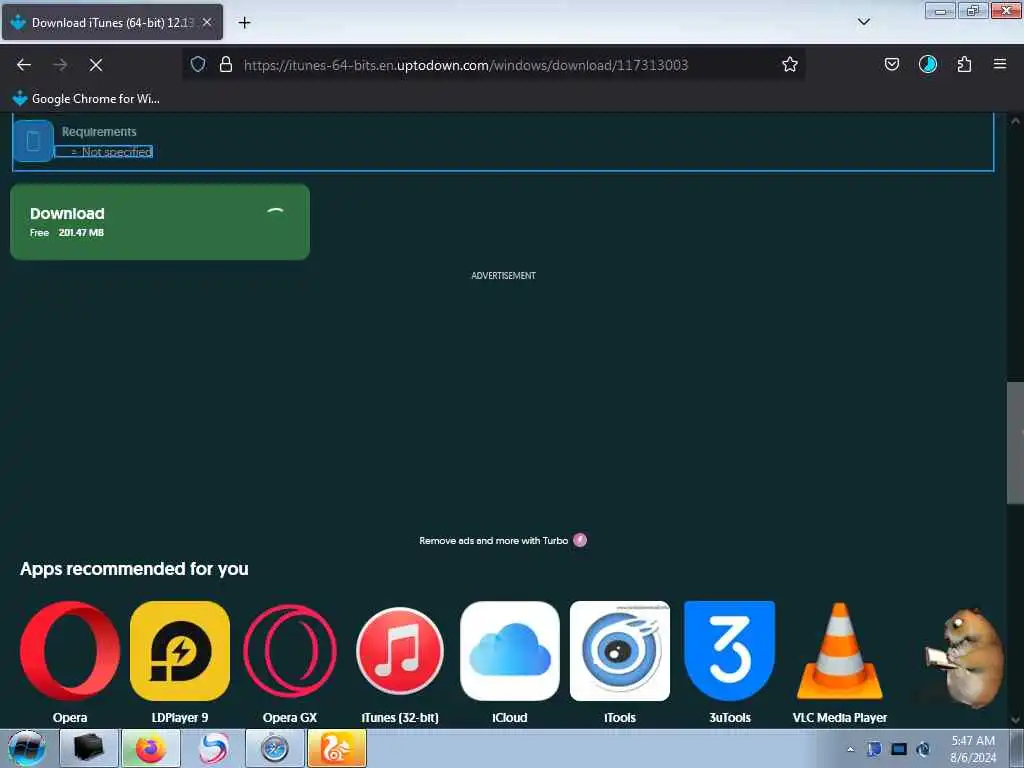Screen dimensions: 1024x768
Task: Click the green Download button
Action: pos(160,222)
